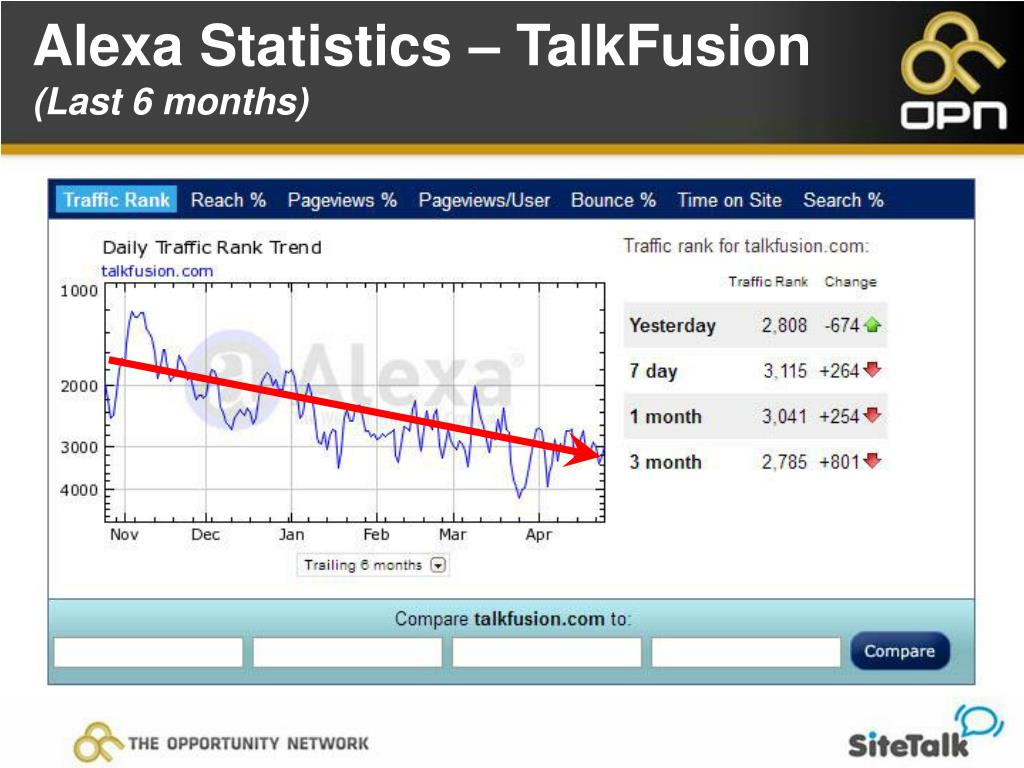Click the 2000 y-axis label
Image resolution: width=1024 pixels, height=768 pixels.
click(x=79, y=386)
